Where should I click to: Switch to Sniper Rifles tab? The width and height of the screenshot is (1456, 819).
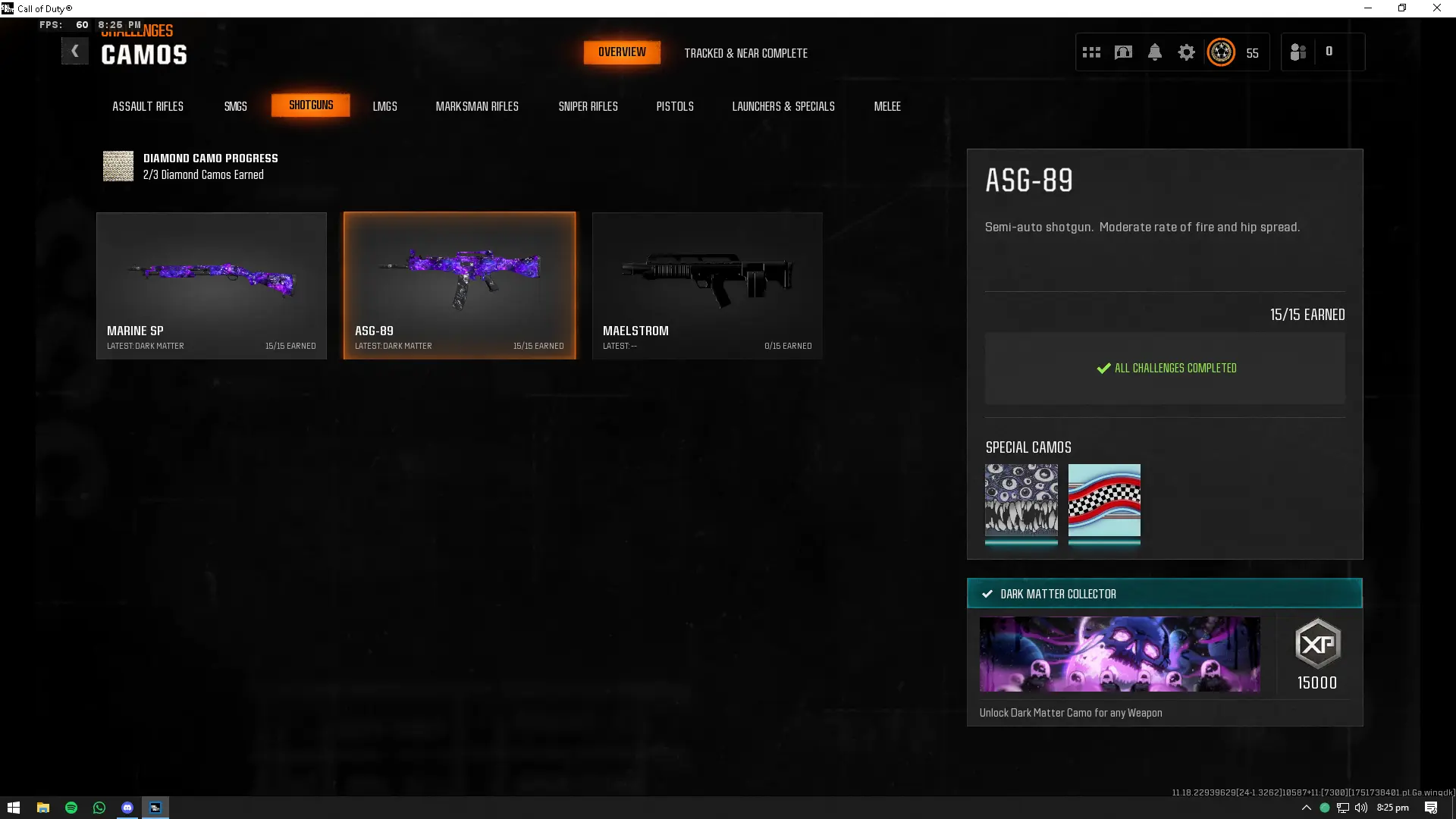pyautogui.click(x=588, y=106)
